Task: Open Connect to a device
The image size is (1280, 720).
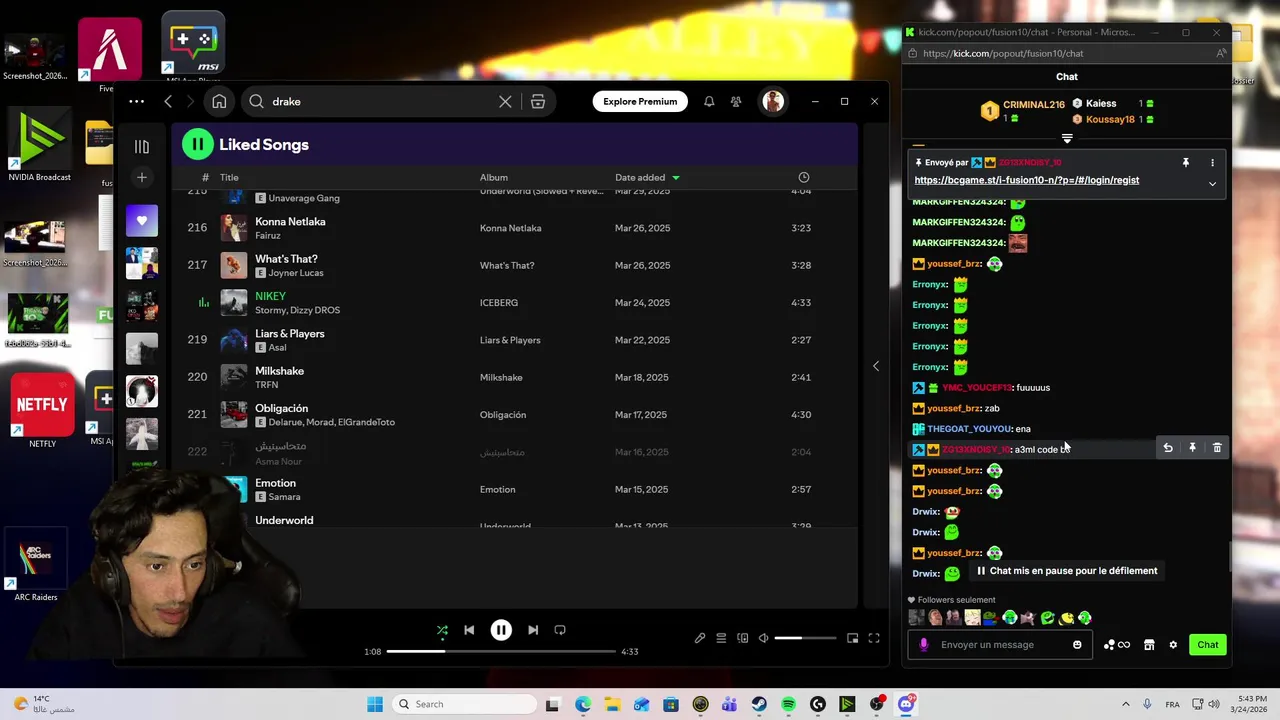Action: tap(742, 638)
